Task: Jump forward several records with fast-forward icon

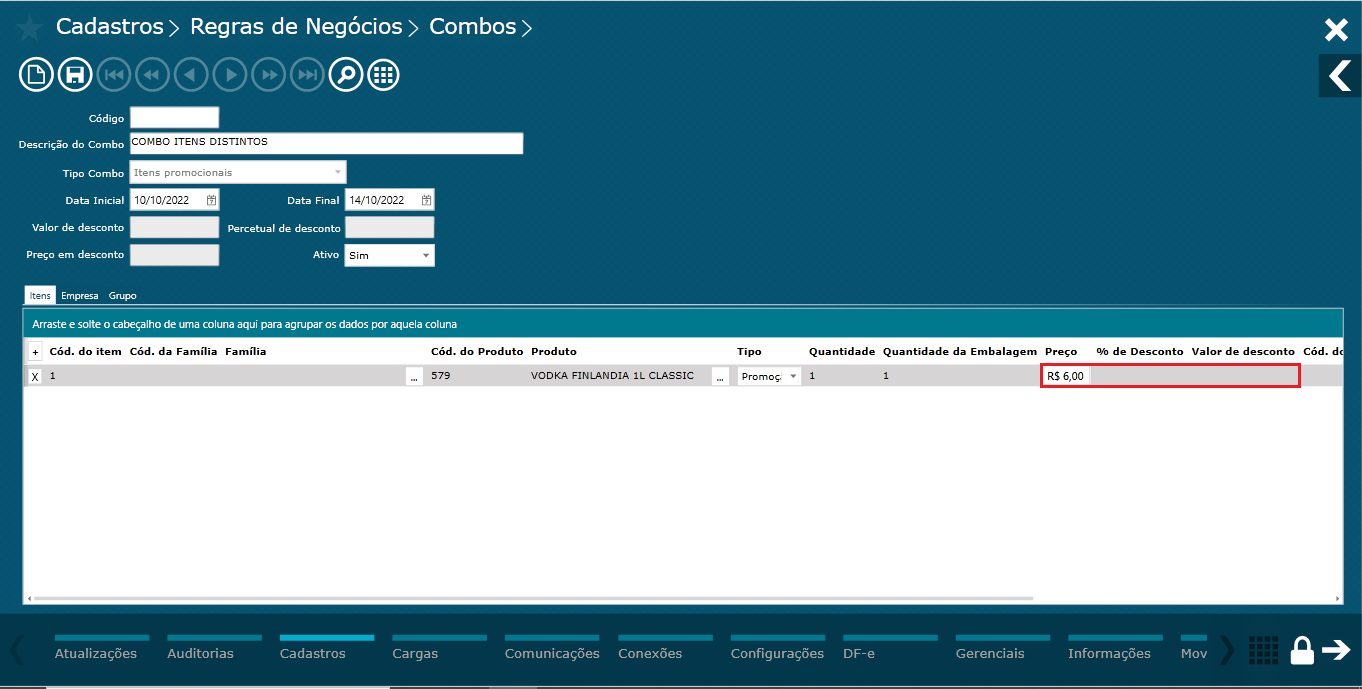Action: pyautogui.click(x=269, y=75)
